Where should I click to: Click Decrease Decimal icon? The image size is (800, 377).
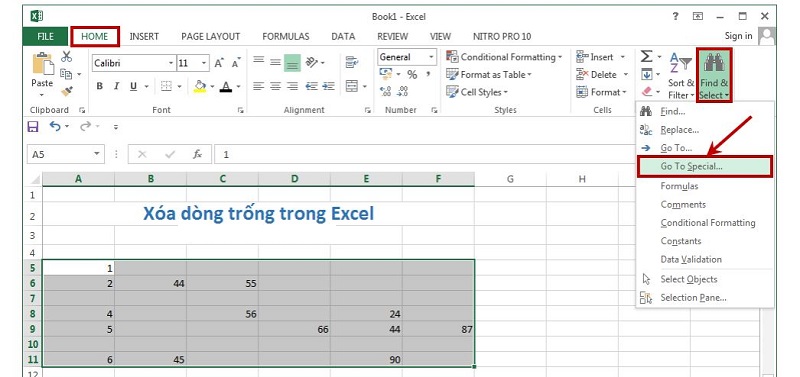(403, 91)
